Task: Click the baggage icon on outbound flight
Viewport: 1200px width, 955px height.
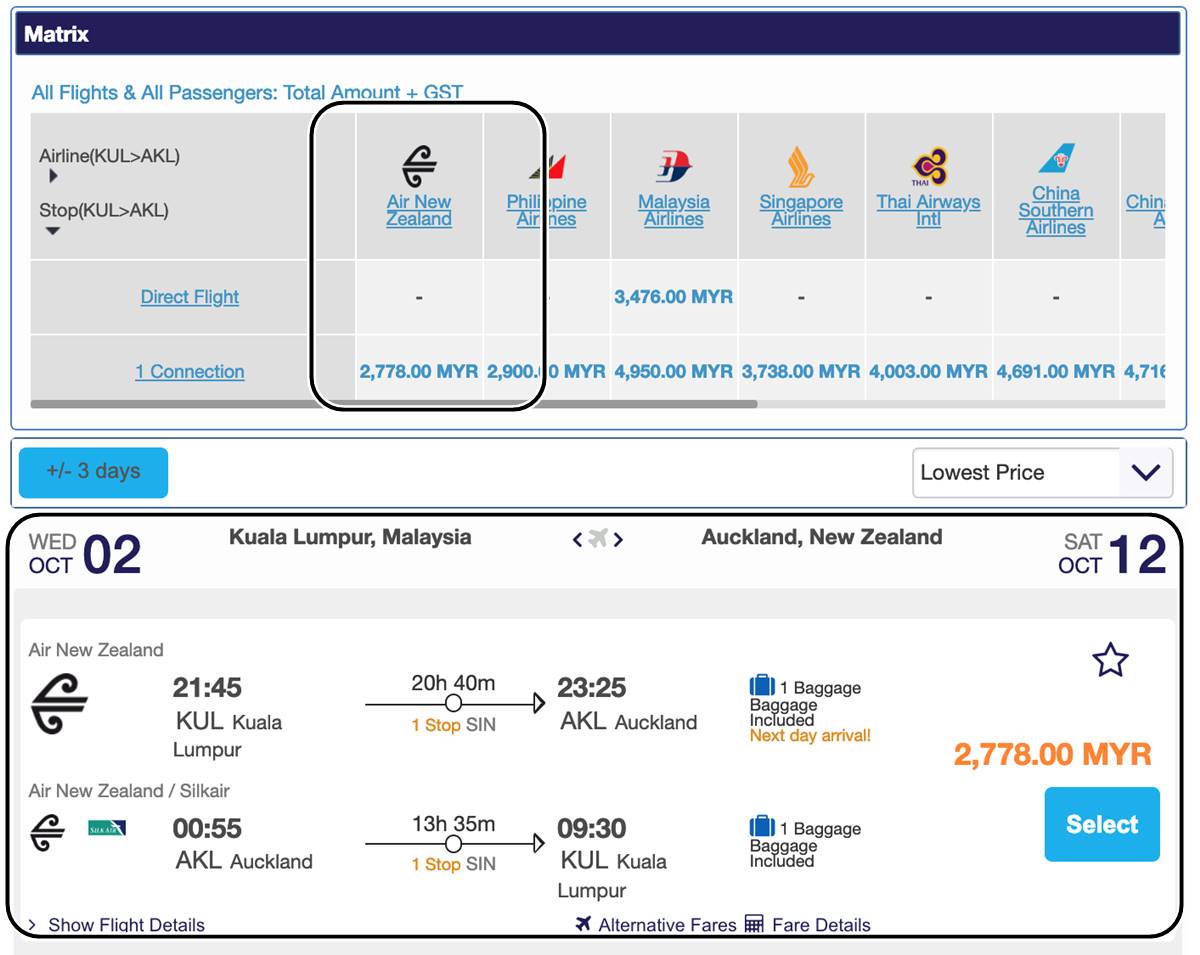Action: tap(762, 686)
